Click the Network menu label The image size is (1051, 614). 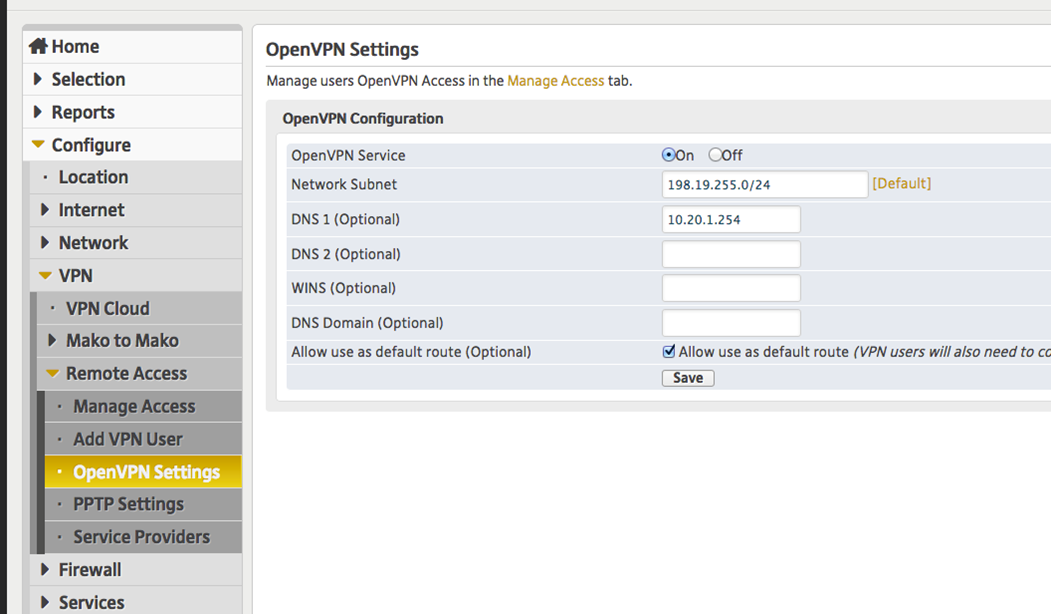click(x=93, y=243)
